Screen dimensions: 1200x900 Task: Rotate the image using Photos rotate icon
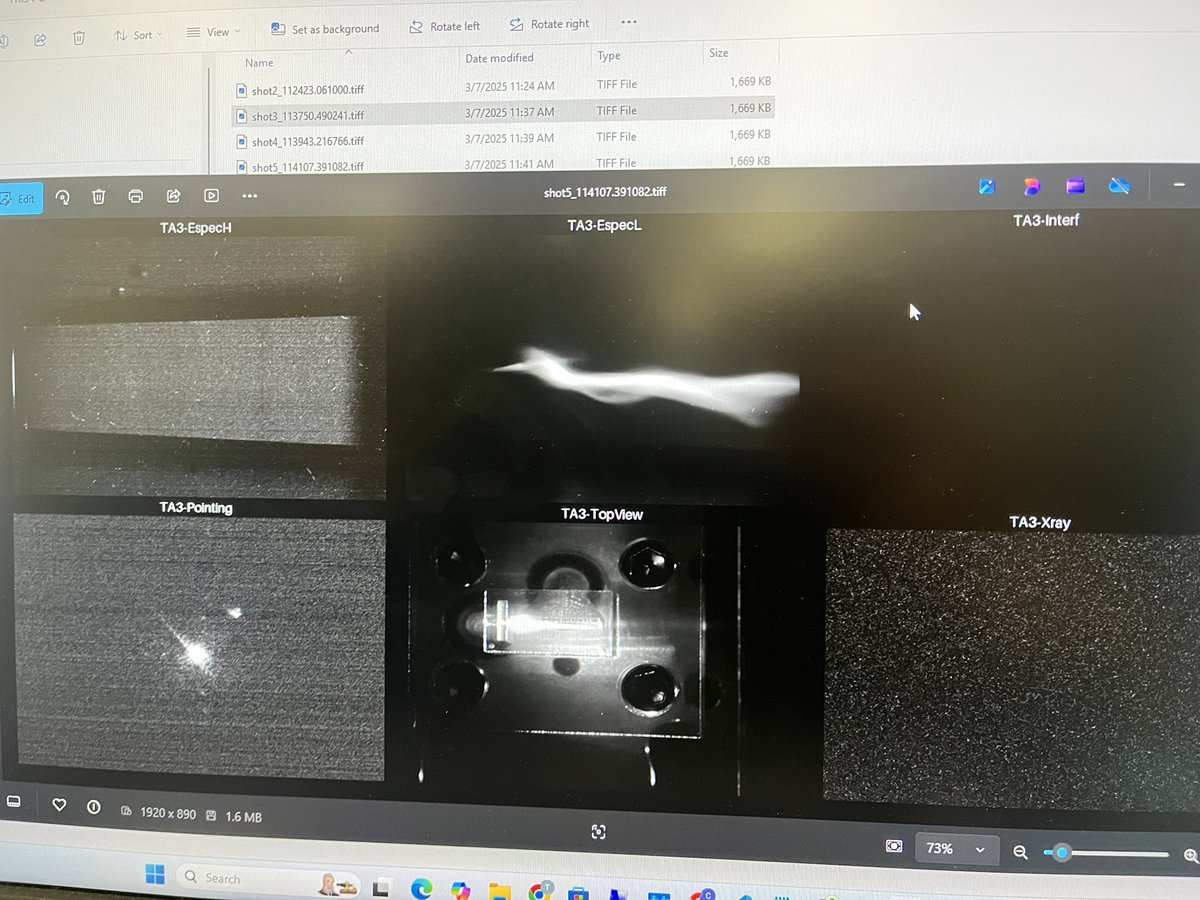(x=62, y=197)
